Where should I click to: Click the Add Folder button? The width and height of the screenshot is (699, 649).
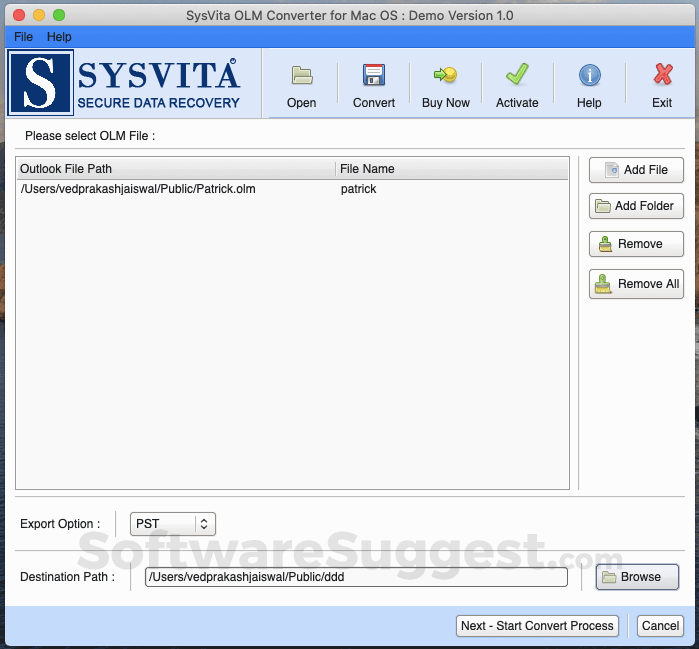pos(636,206)
